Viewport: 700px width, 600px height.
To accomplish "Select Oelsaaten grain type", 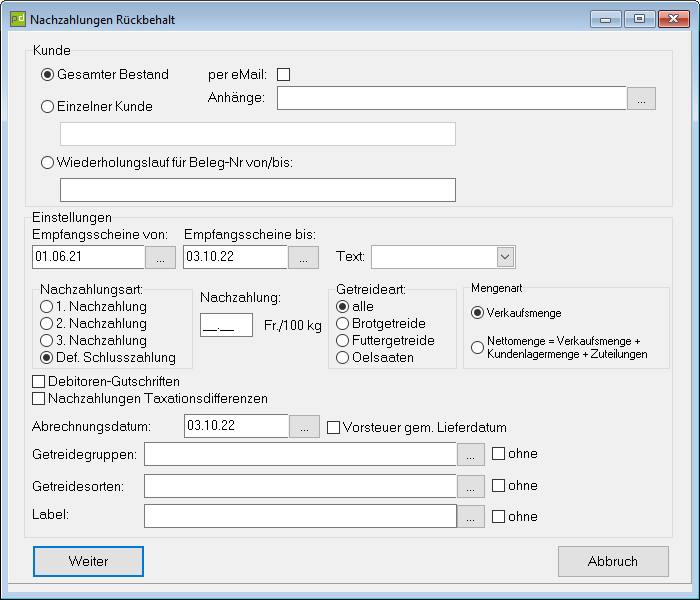I will [x=342, y=358].
